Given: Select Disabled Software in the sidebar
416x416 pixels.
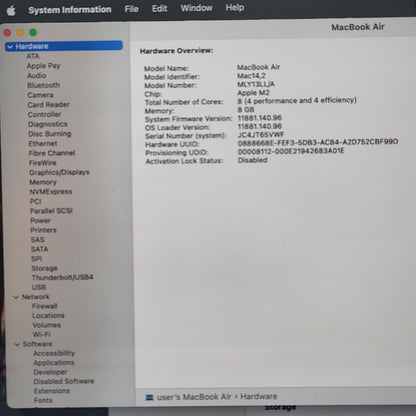Looking at the screenshot, I should pos(64,381).
